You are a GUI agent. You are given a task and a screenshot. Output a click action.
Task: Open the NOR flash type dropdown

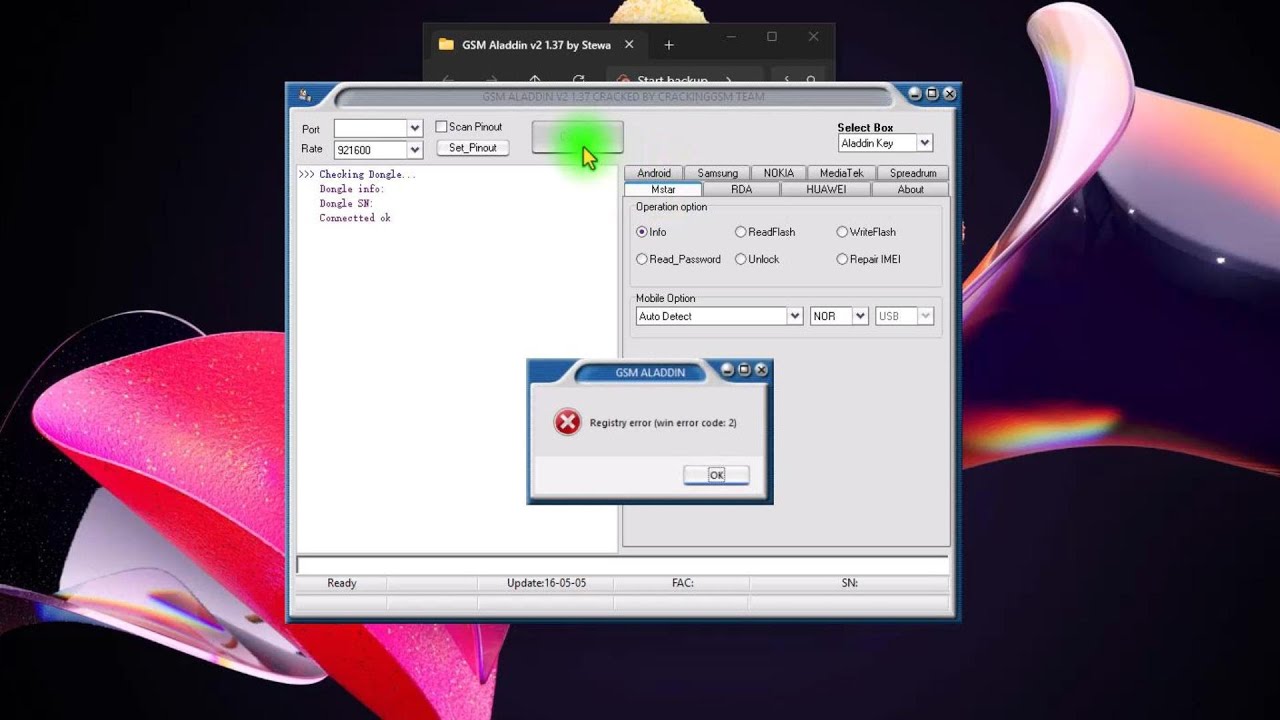[860, 316]
